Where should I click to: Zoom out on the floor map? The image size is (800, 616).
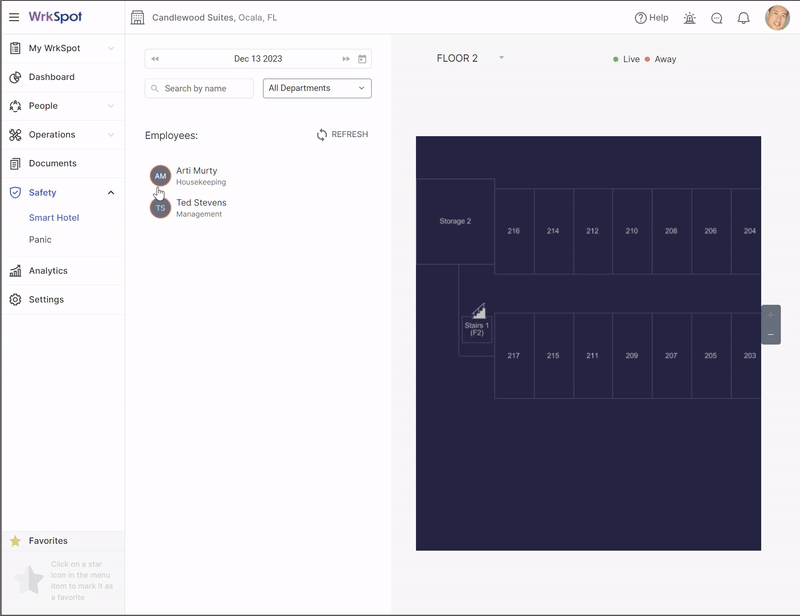(x=770, y=334)
